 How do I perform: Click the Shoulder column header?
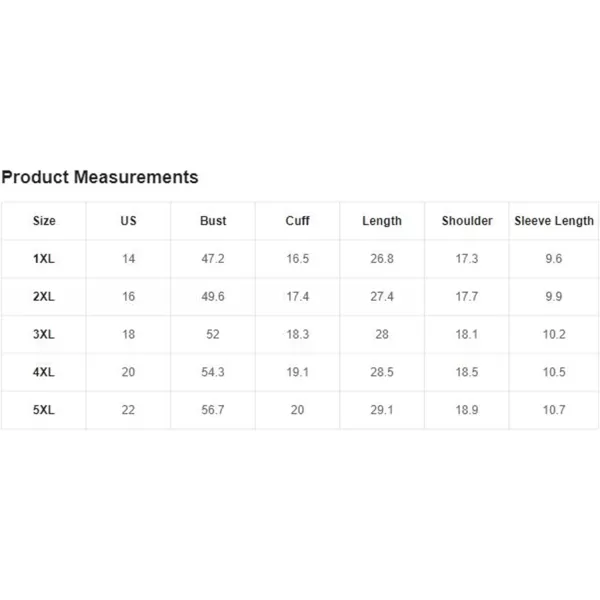click(467, 221)
